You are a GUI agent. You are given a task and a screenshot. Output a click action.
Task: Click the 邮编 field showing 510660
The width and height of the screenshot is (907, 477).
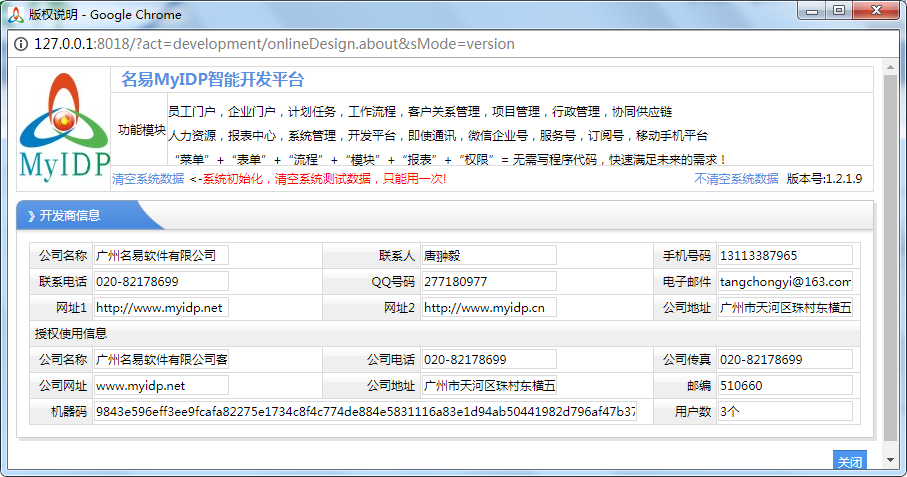(784, 386)
